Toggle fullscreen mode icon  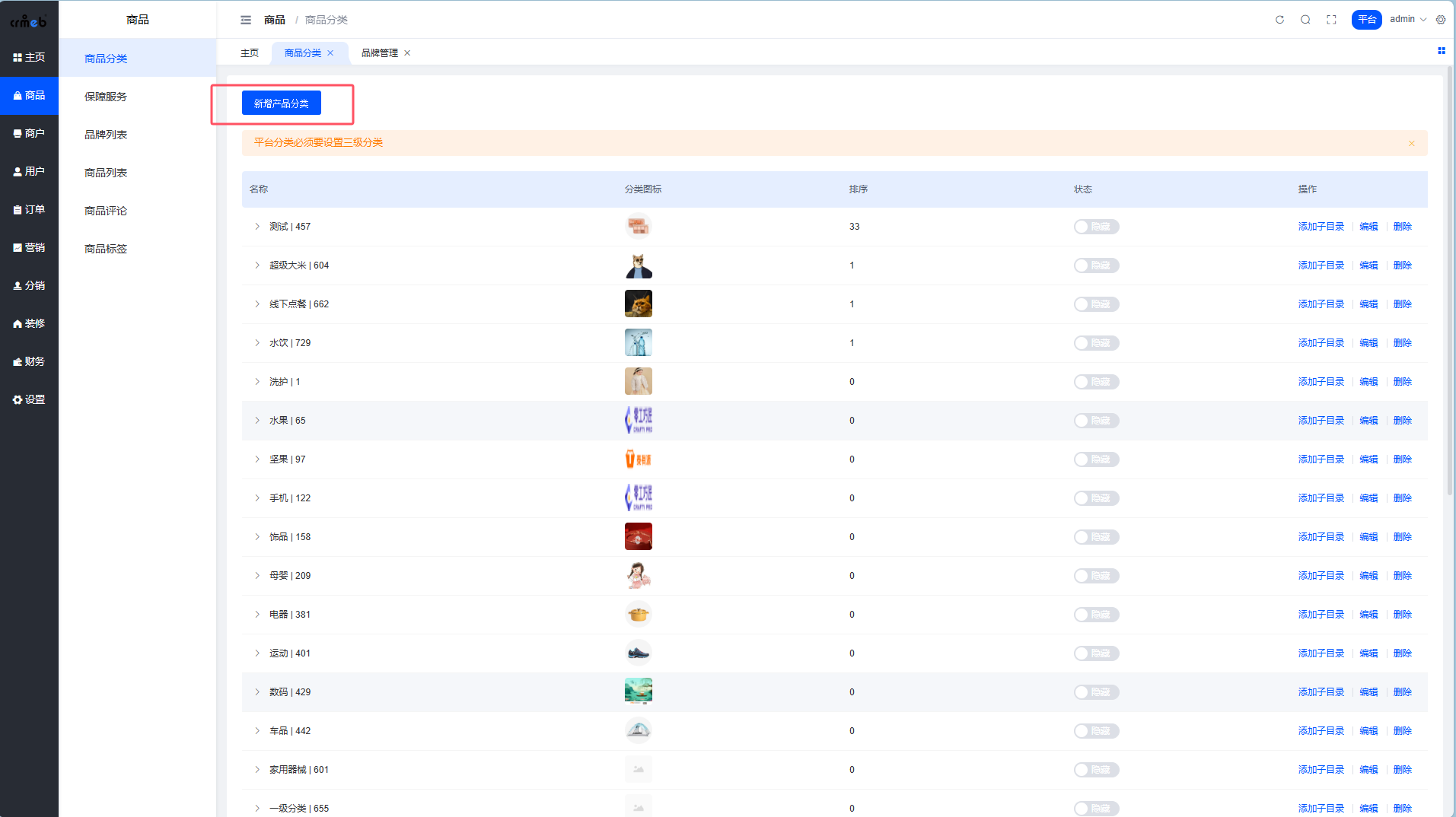[x=1331, y=20]
